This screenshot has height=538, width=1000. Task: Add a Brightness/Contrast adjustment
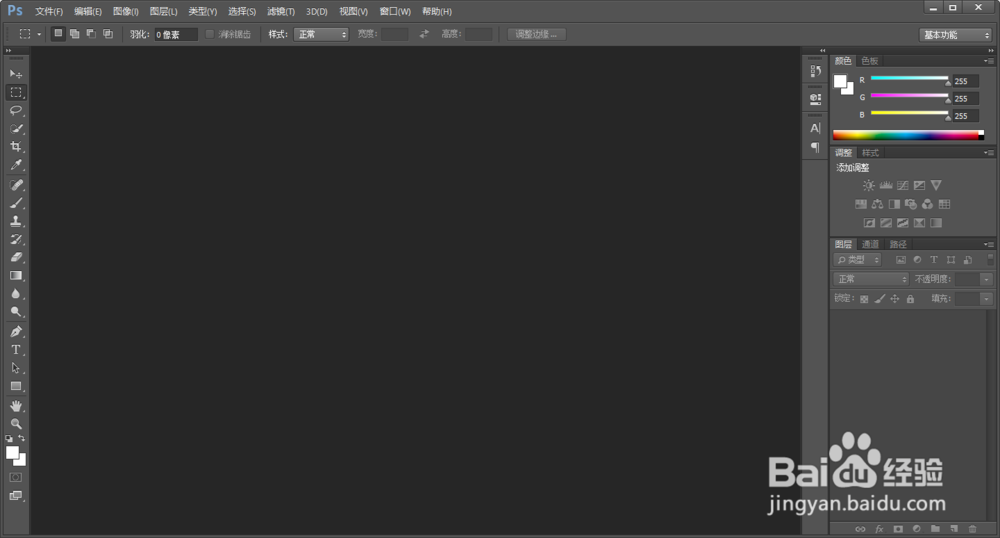[x=869, y=185]
